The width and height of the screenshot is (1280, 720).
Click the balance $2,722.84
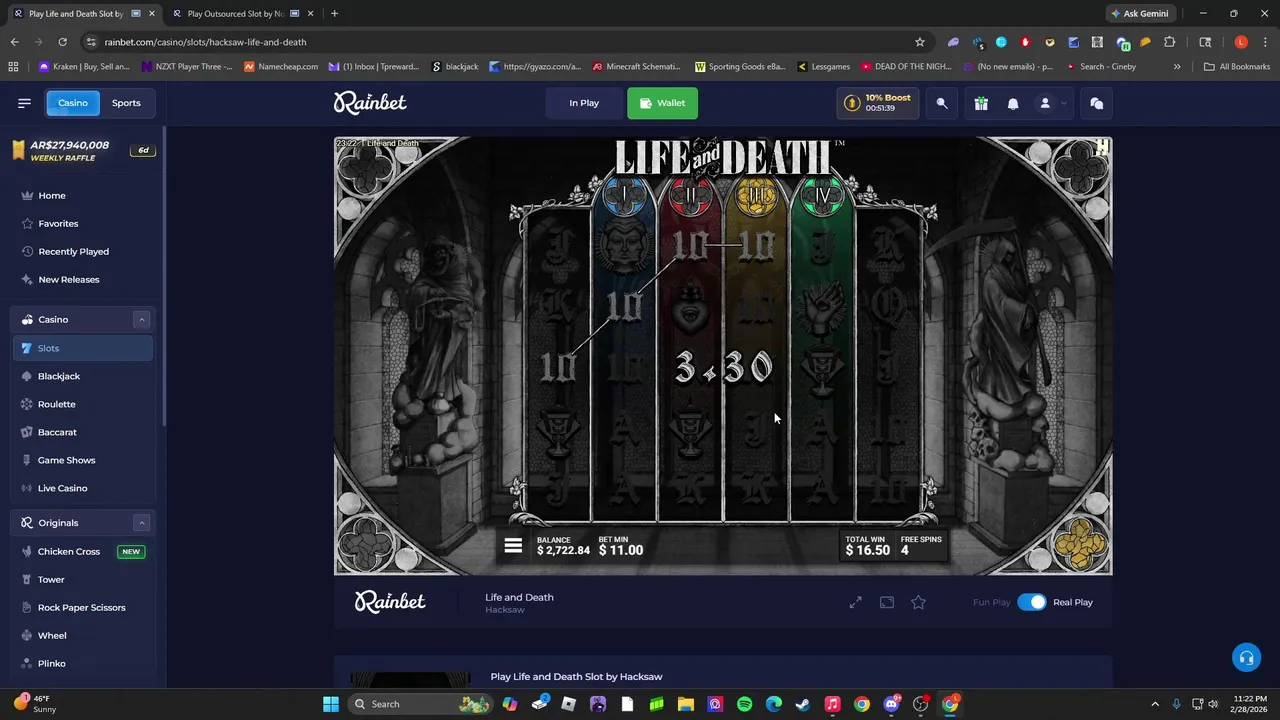(x=563, y=550)
